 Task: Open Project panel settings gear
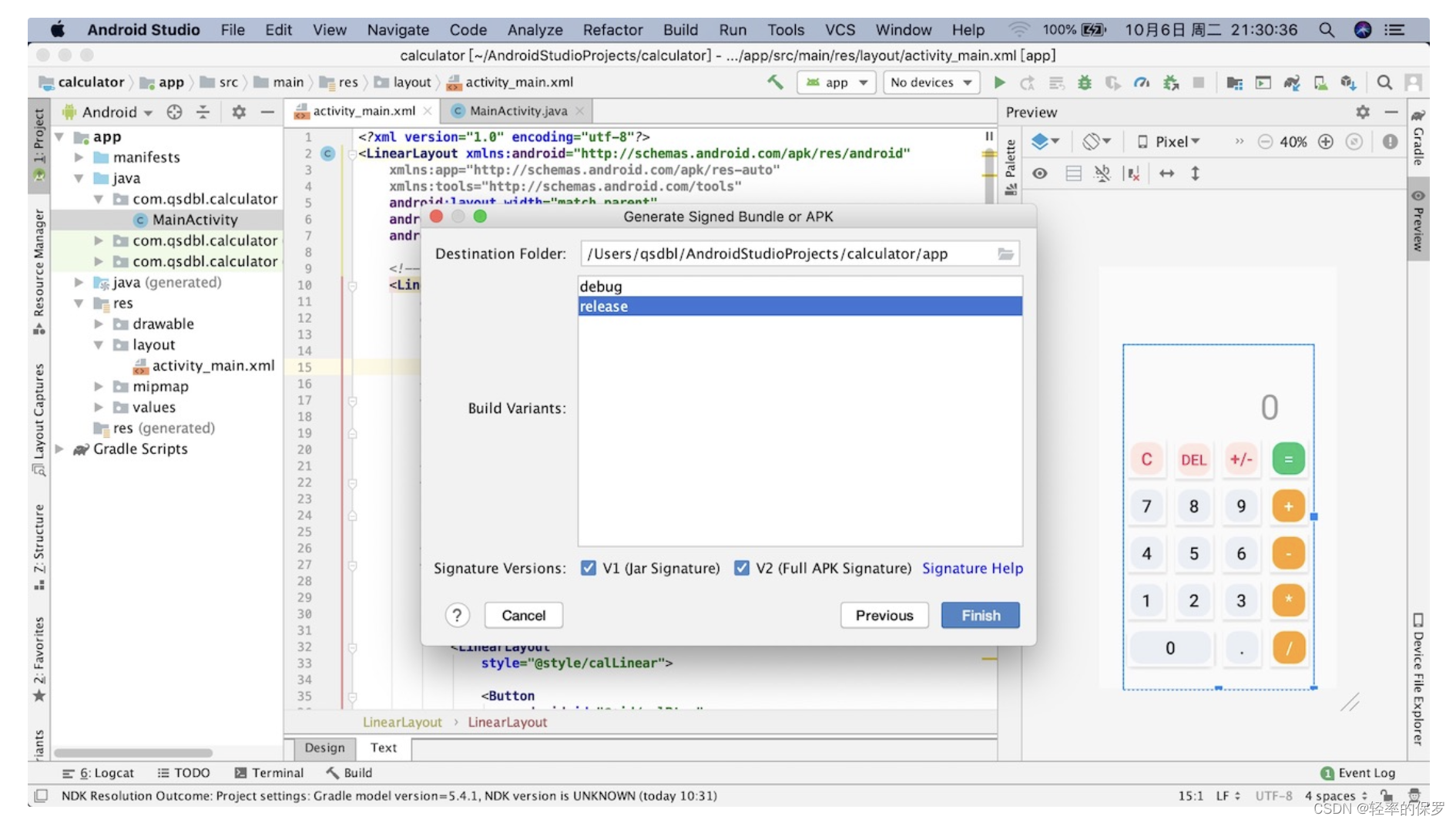[239, 112]
